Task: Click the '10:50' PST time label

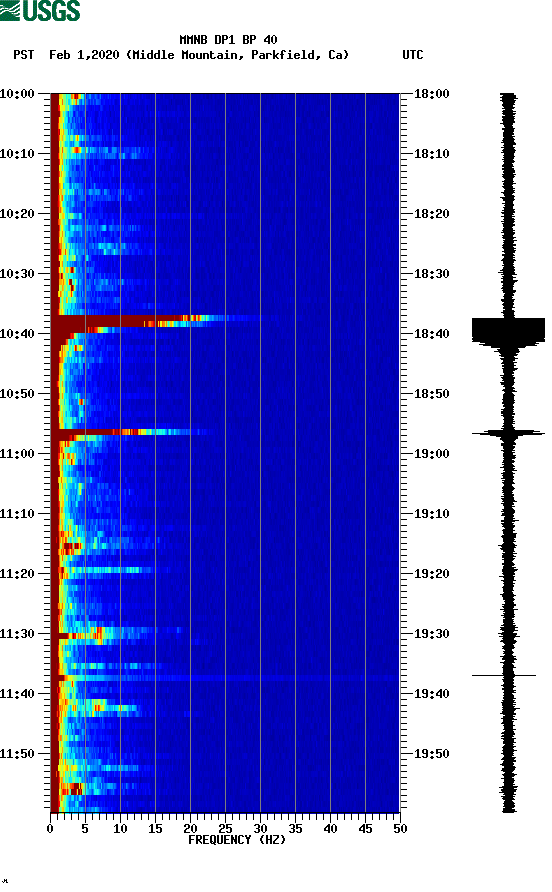Action: 17,394
